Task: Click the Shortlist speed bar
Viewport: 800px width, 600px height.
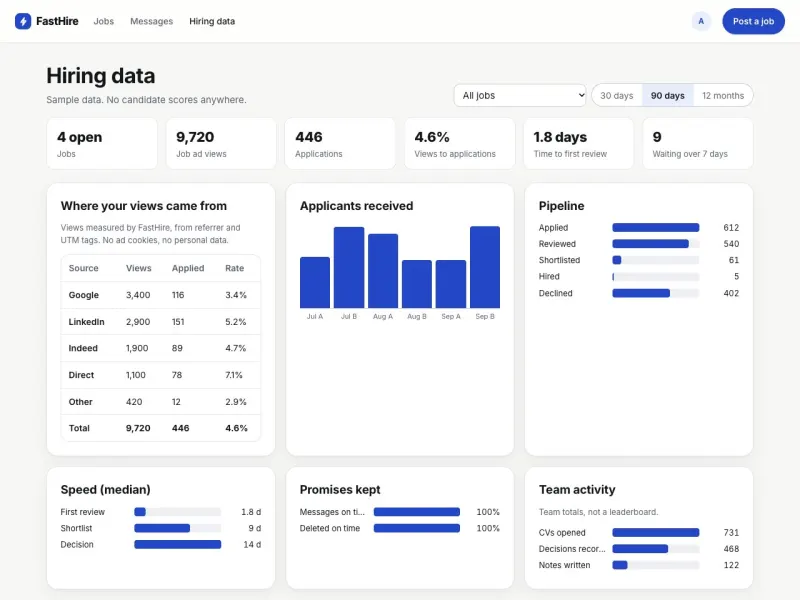Action: click(178, 528)
